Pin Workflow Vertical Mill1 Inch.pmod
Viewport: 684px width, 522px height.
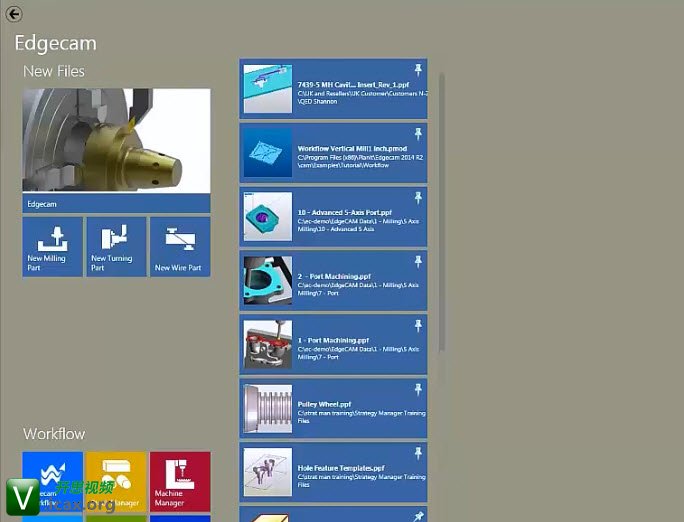(418, 134)
